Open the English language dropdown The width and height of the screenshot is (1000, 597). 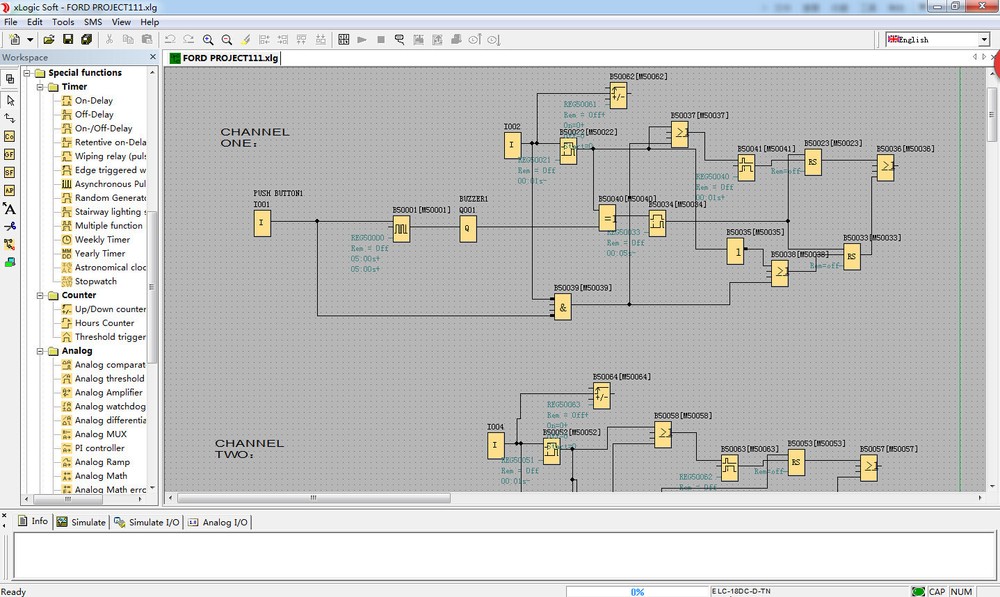tap(983, 40)
